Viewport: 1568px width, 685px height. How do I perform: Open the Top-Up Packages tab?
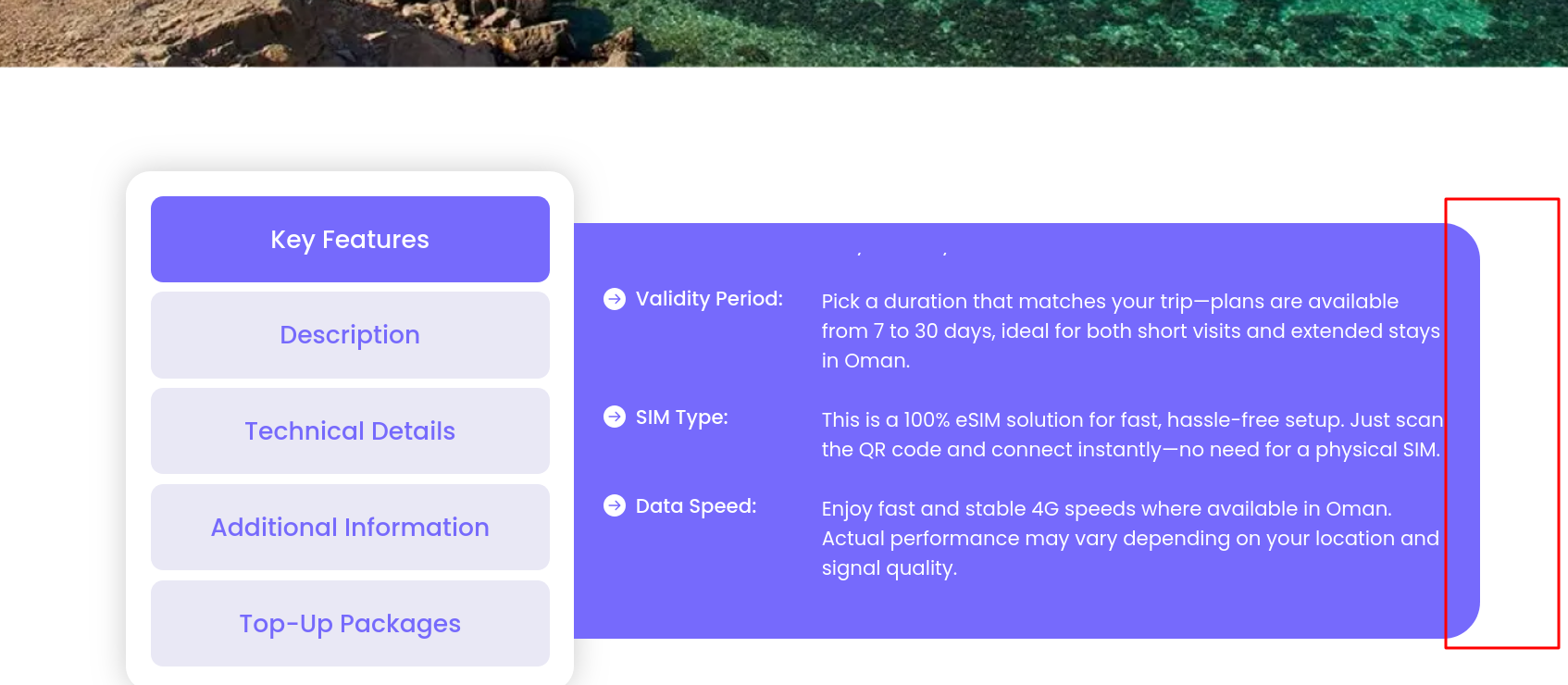point(350,624)
